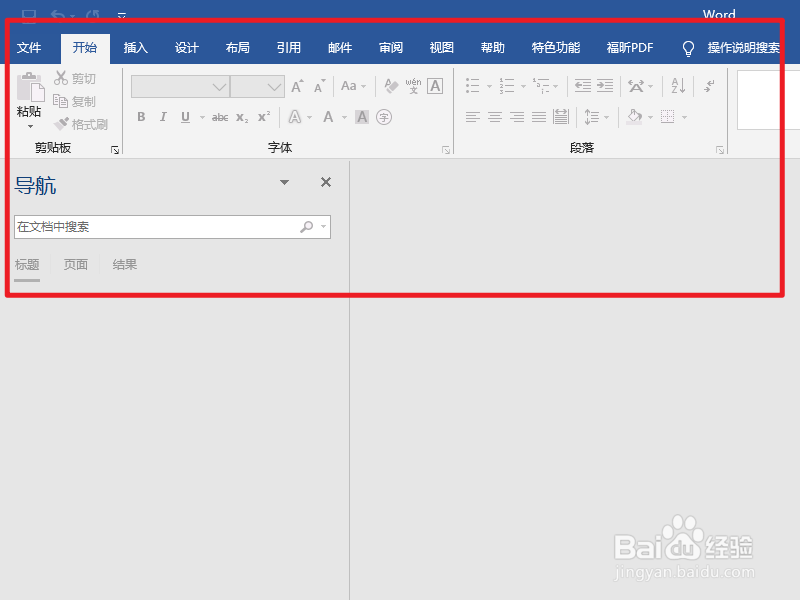The height and width of the screenshot is (600, 800).
Task: Open the 审阅 (Review) tab
Action: [x=391, y=48]
